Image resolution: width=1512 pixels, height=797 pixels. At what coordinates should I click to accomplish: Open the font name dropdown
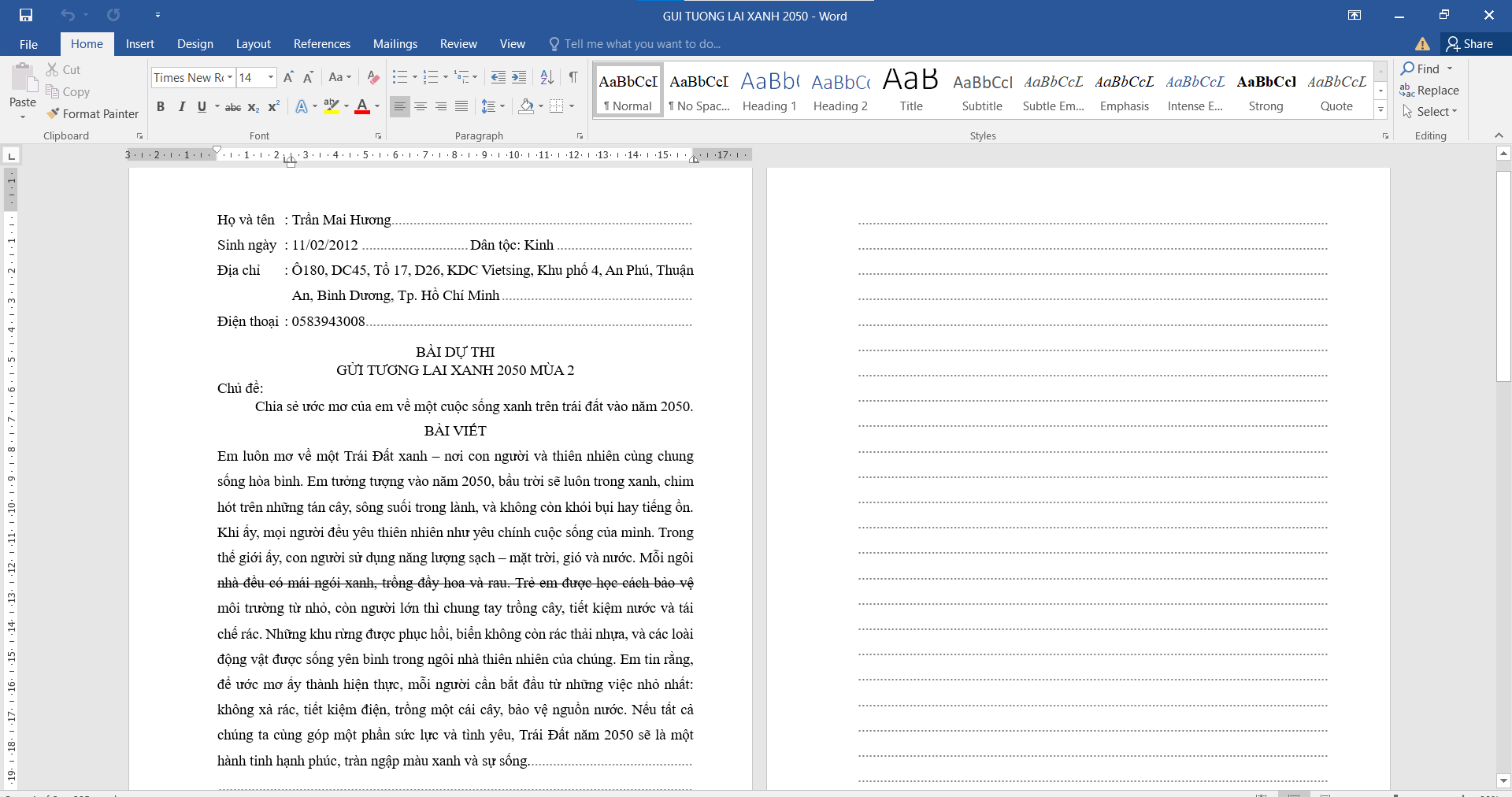(x=230, y=77)
